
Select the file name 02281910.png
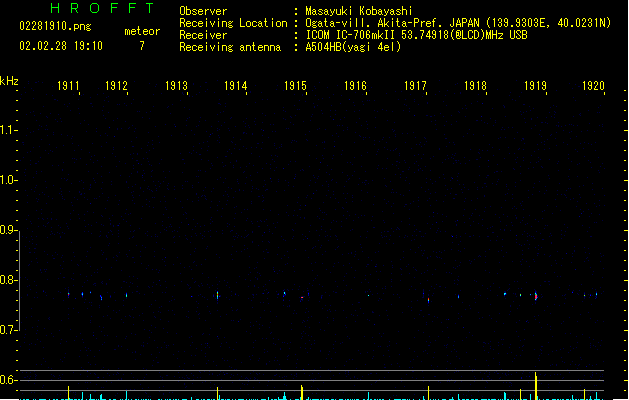coord(55,26)
